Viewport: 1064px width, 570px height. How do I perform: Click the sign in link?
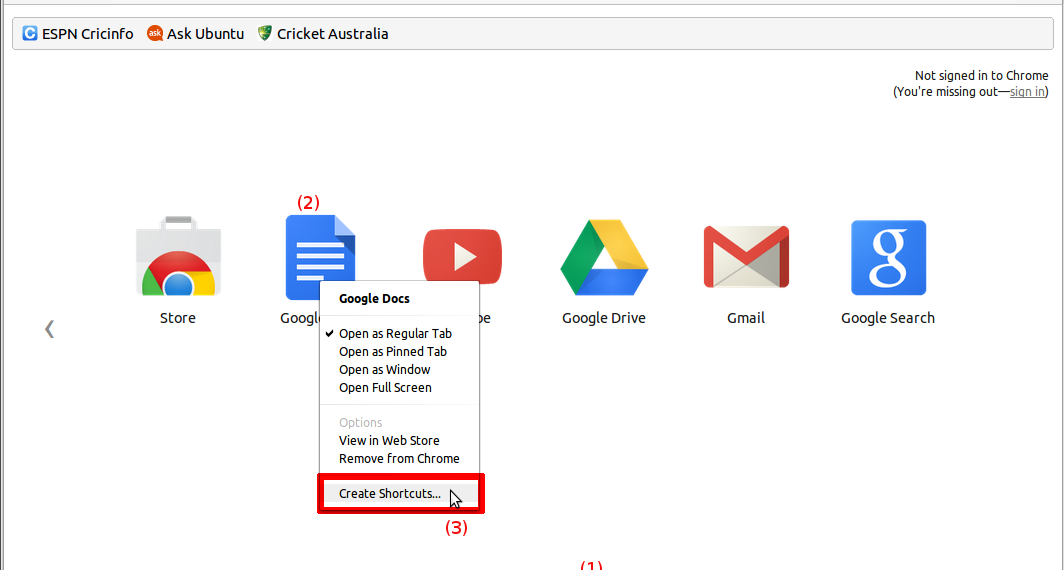[1027, 92]
